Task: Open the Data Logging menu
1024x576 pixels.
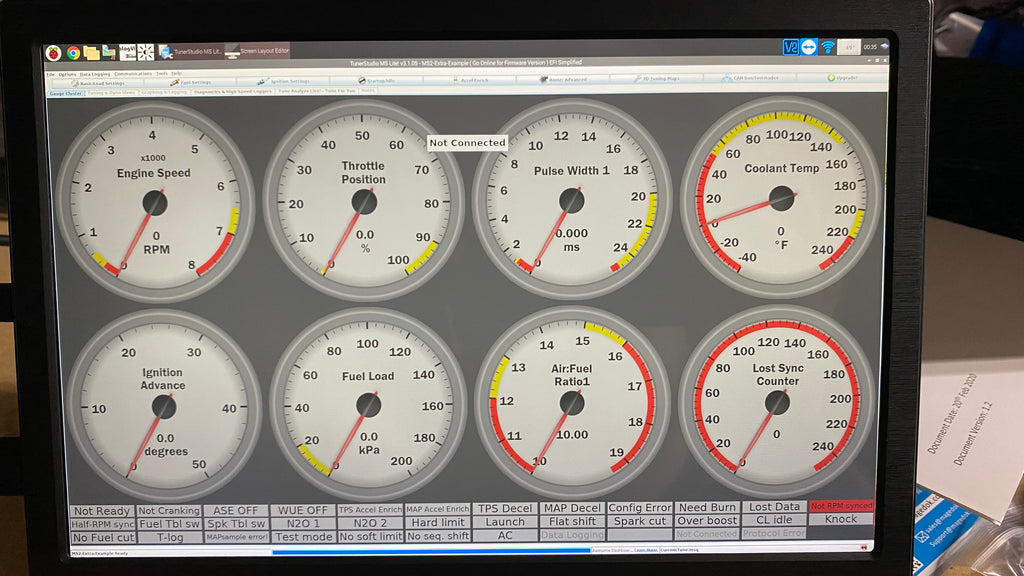Action: pyautogui.click(x=95, y=74)
